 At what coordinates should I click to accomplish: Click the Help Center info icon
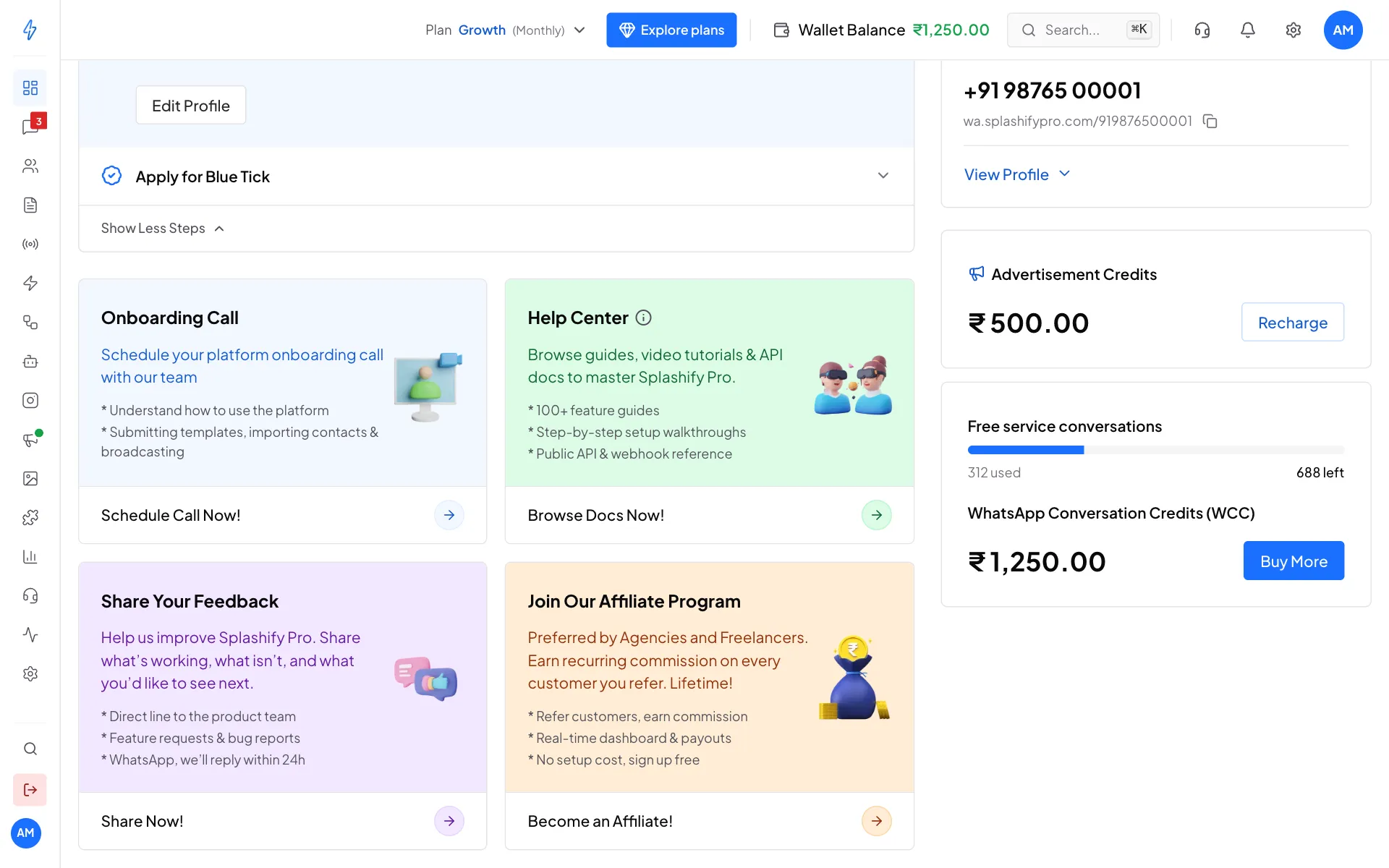tap(643, 318)
